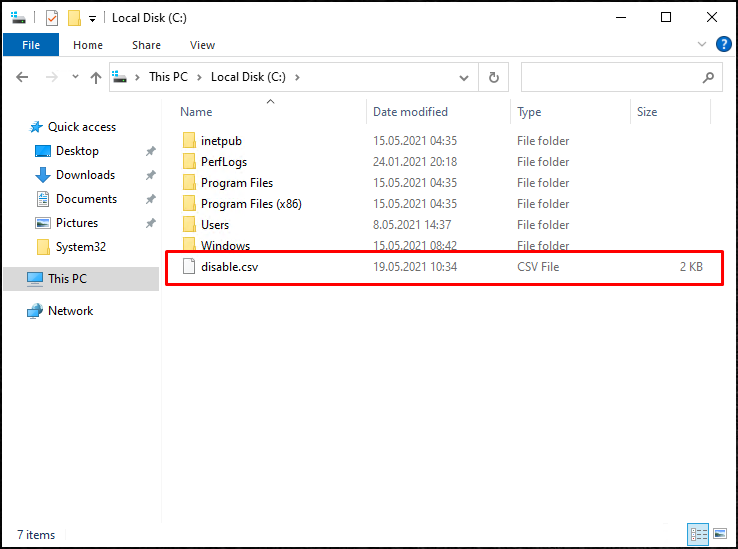Open the Customize Quick Access Toolbar dropdown
The image size is (738, 549).
point(93,19)
